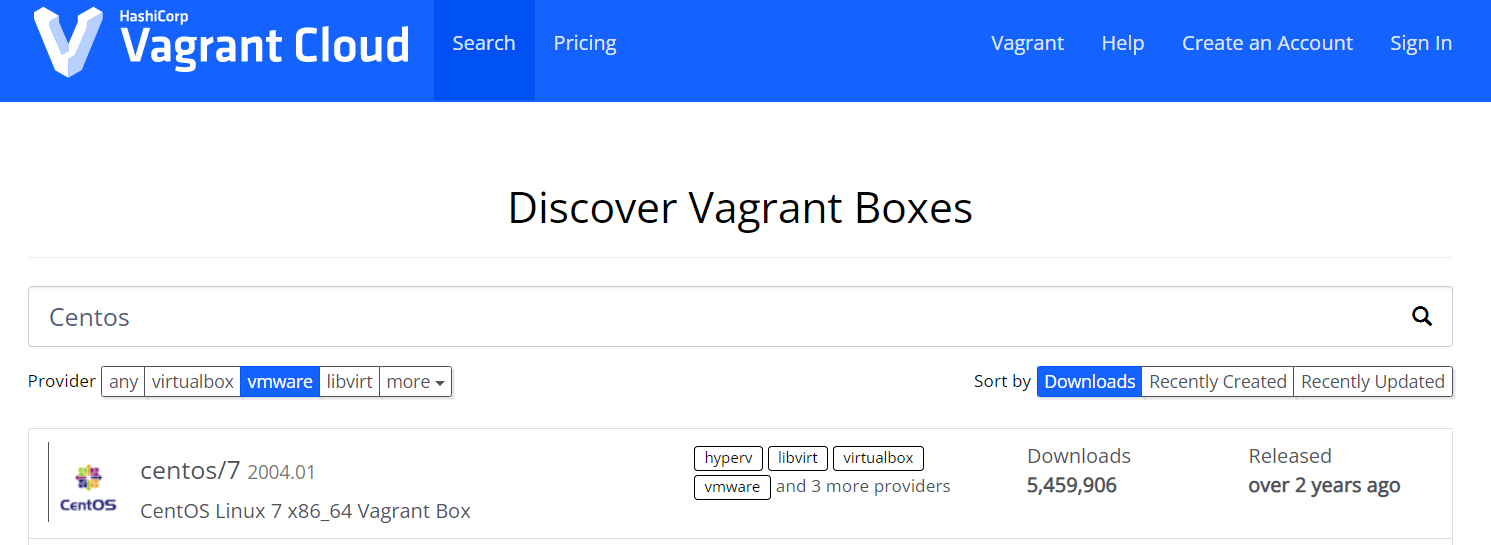Click 'over 2 years ago' release text
The width and height of the screenshot is (1491, 545).
[x=1324, y=486]
